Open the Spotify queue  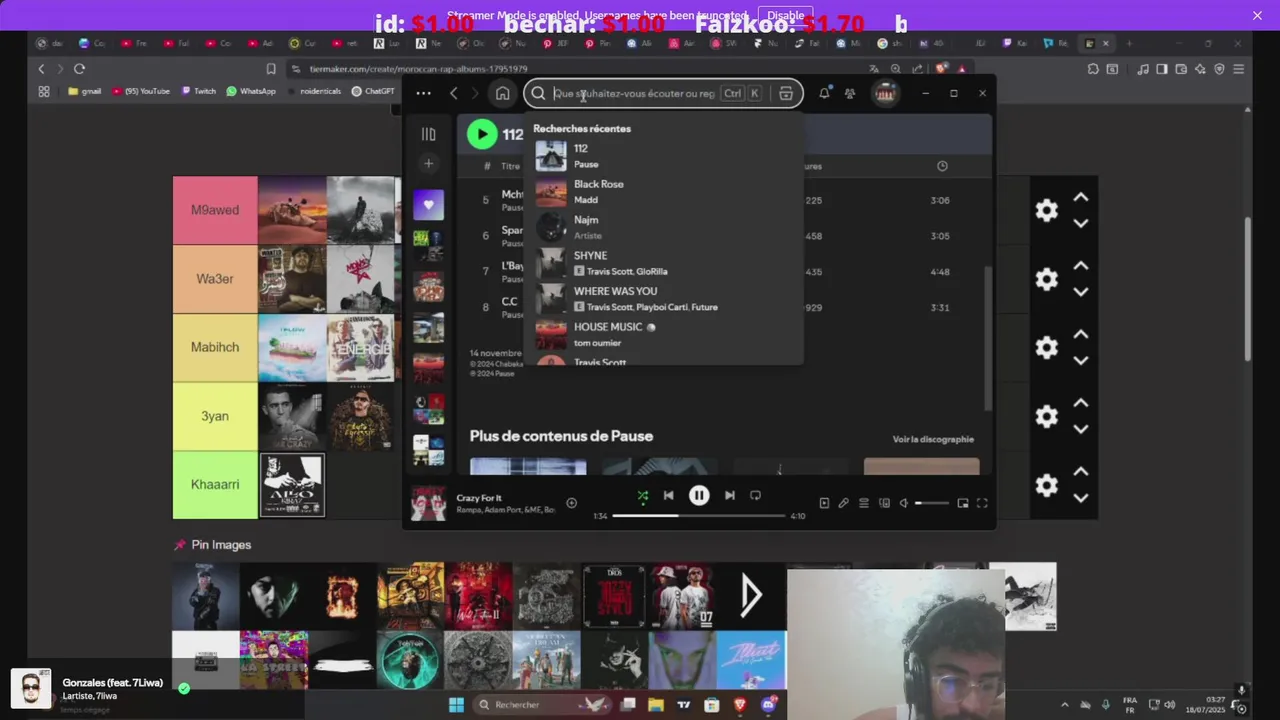(864, 503)
